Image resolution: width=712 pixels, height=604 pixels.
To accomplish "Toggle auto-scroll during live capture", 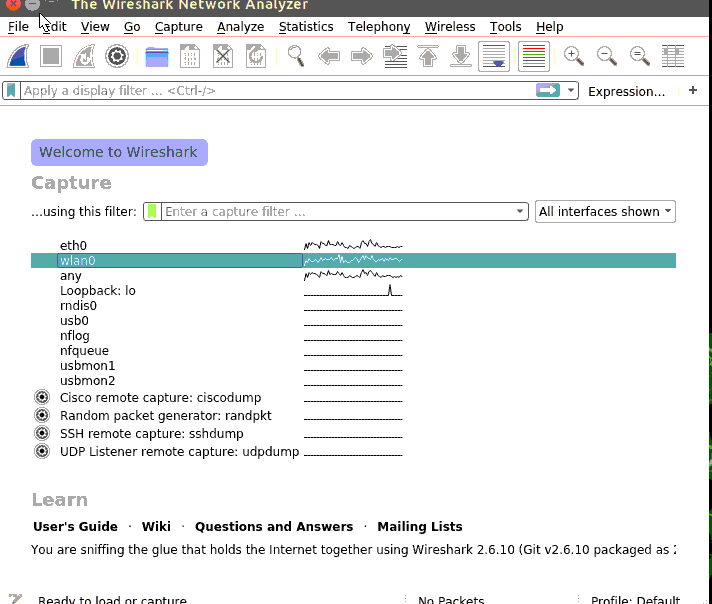I will [x=494, y=56].
